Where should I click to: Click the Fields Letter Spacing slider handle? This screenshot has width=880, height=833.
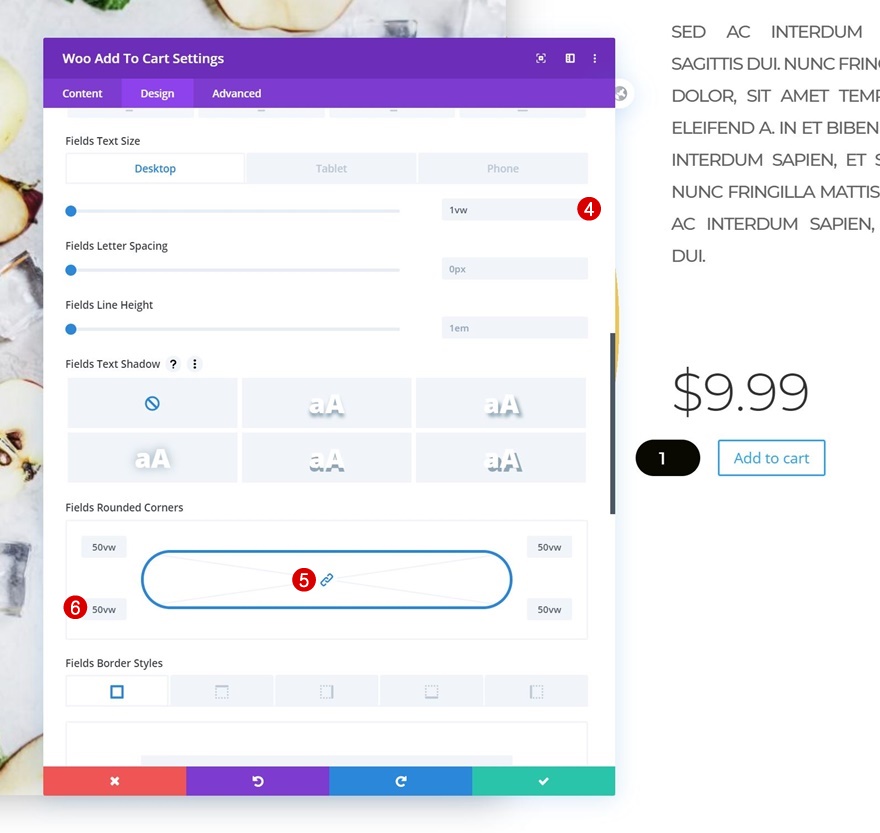[x=71, y=270]
